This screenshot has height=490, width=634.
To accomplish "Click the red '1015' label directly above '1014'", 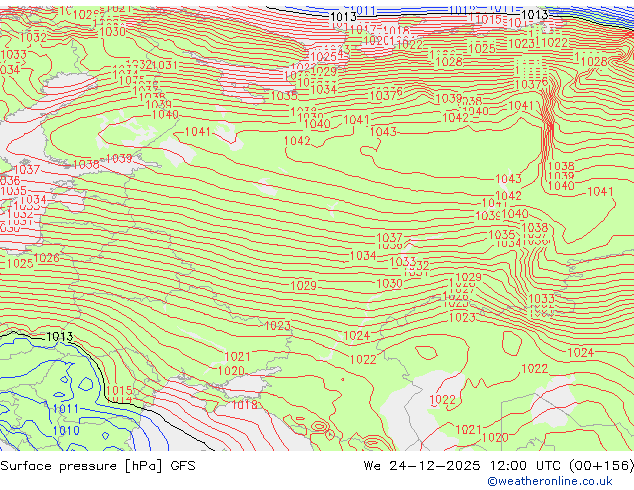I will point(119,390).
